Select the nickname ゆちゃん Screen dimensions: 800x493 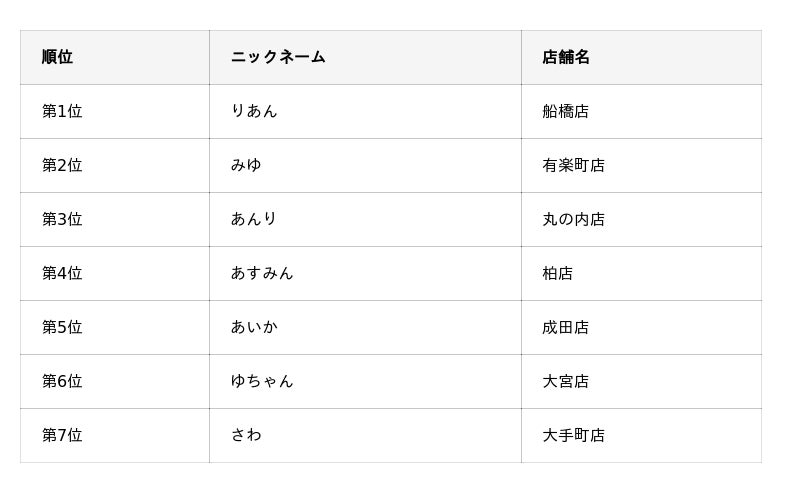coord(262,382)
